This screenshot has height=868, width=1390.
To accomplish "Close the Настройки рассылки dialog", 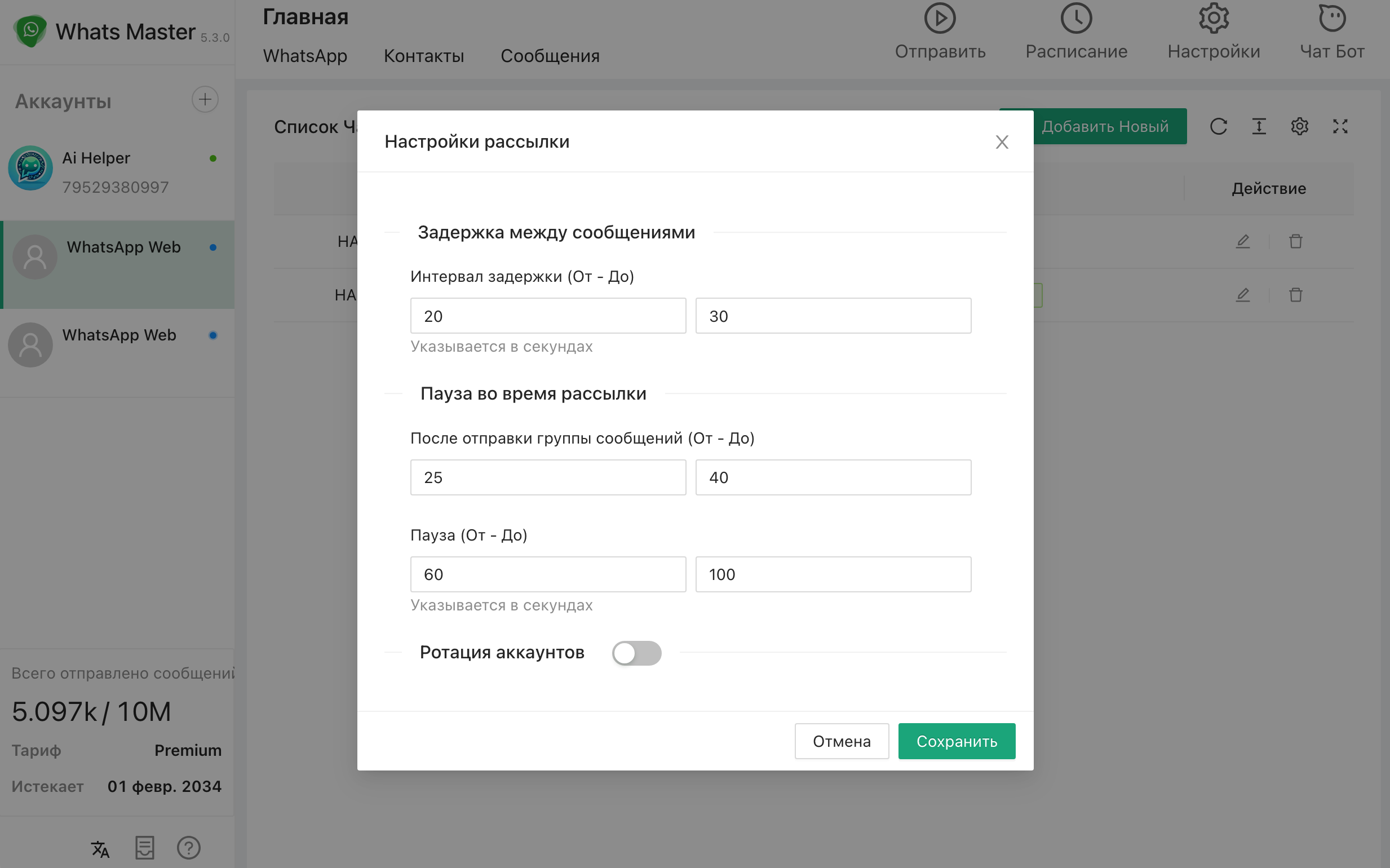I will pyautogui.click(x=1001, y=142).
